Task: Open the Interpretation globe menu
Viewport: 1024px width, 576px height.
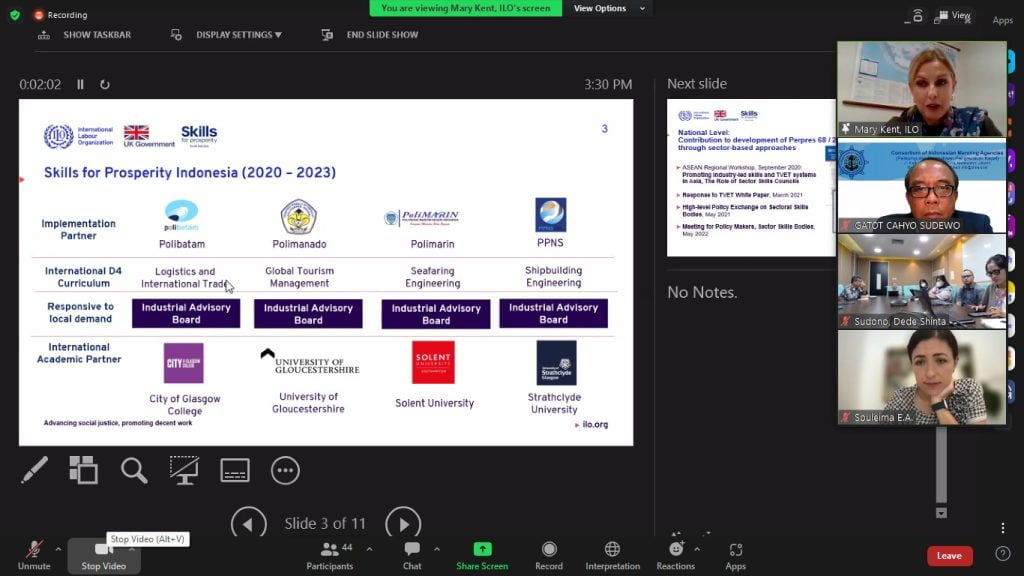Action: click(613, 556)
